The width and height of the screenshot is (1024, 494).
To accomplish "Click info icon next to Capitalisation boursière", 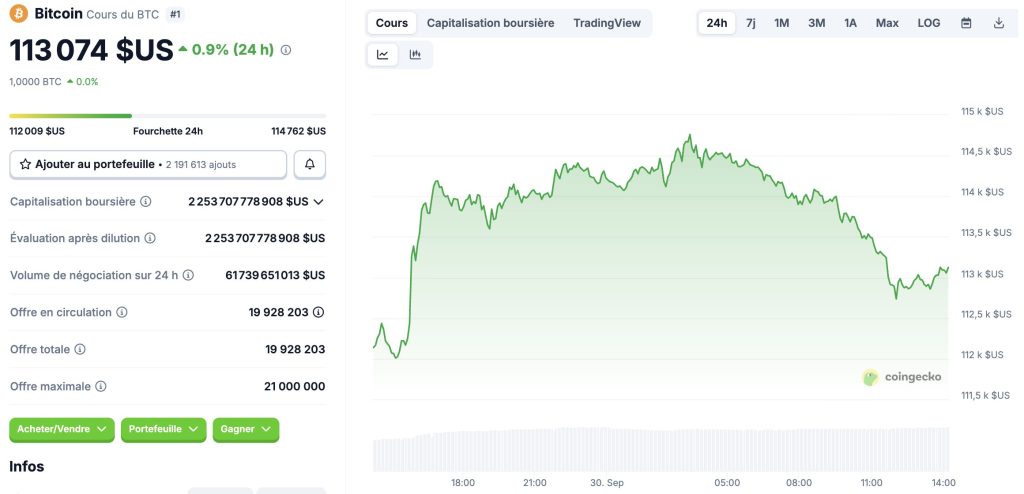I will (x=146, y=202).
